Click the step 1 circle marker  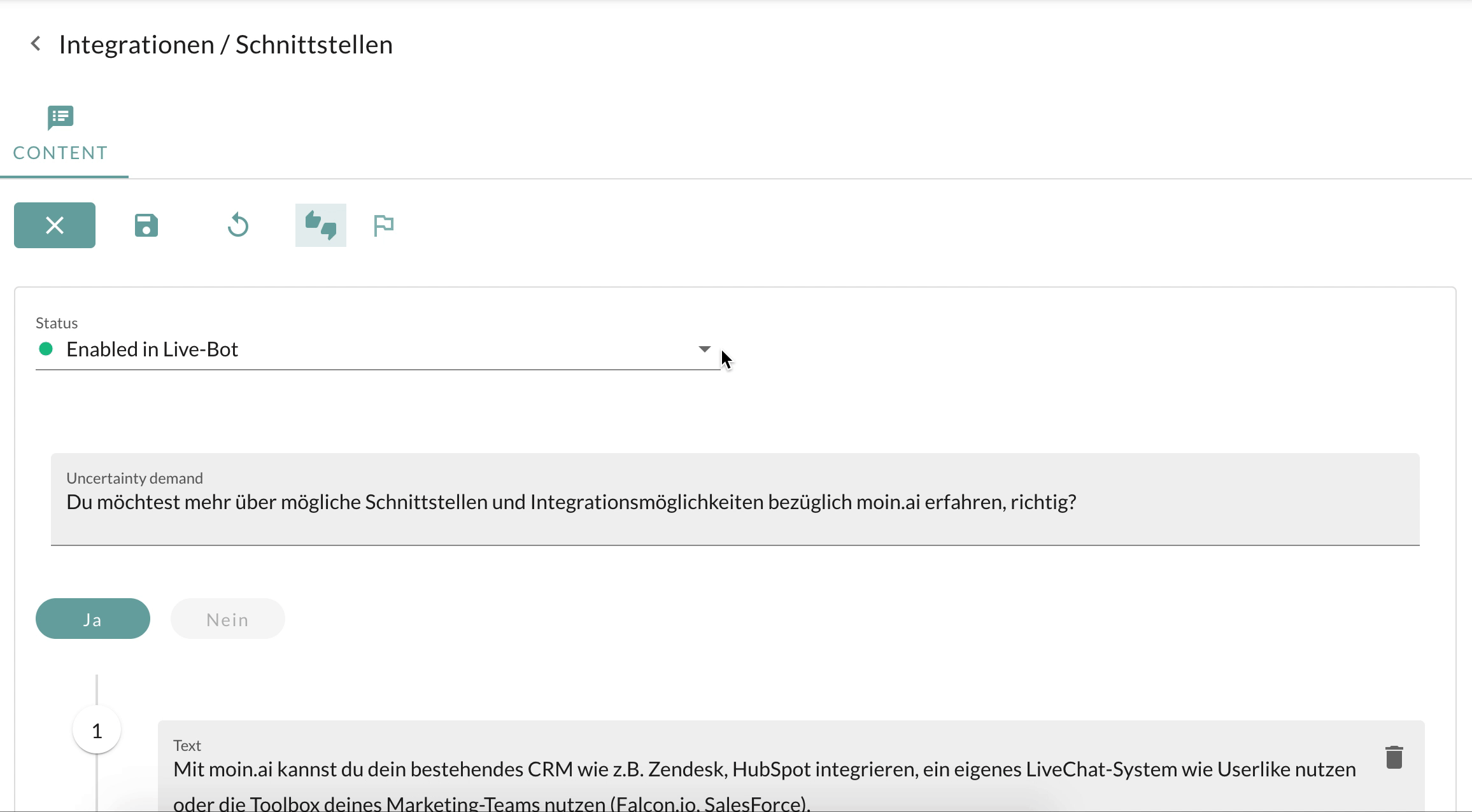pyautogui.click(x=97, y=730)
